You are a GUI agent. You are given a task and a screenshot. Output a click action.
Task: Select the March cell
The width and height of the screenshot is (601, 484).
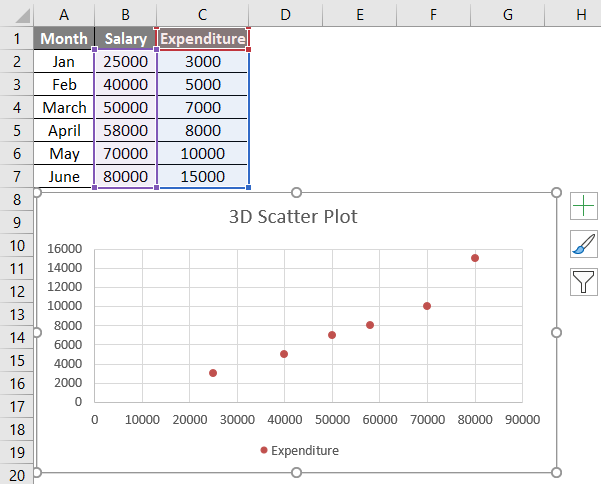(x=64, y=107)
